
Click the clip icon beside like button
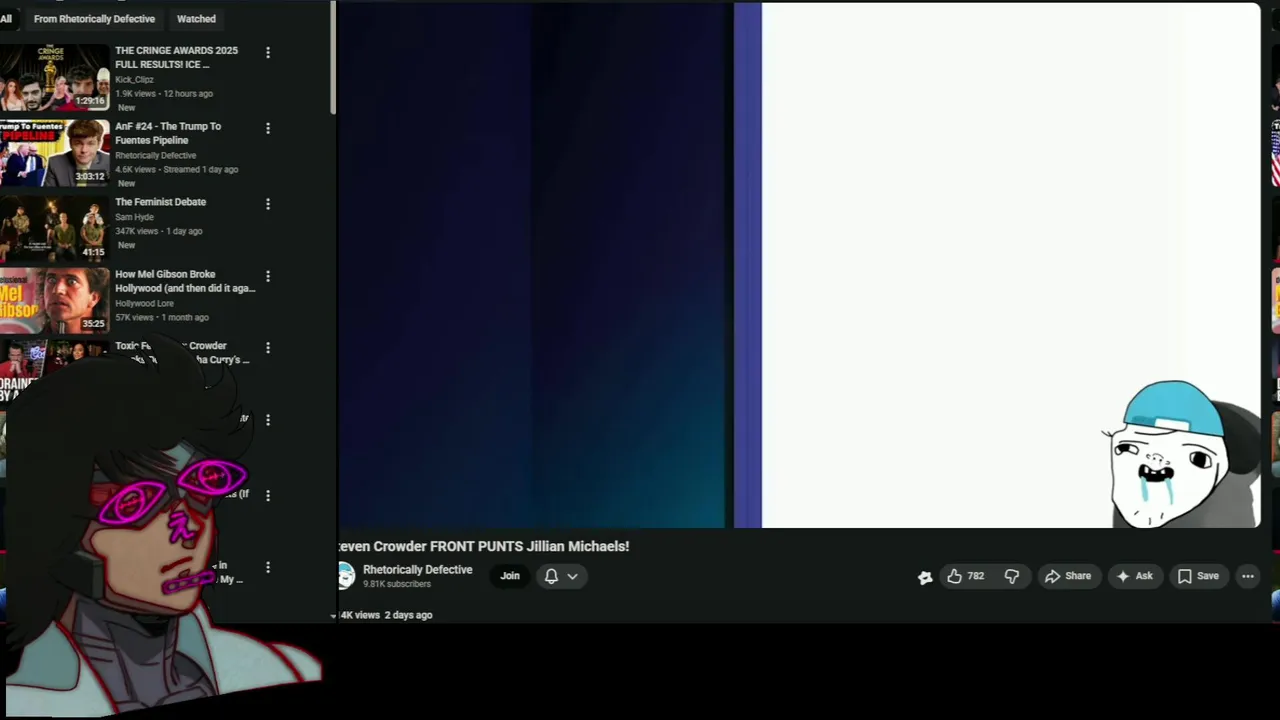click(925, 577)
